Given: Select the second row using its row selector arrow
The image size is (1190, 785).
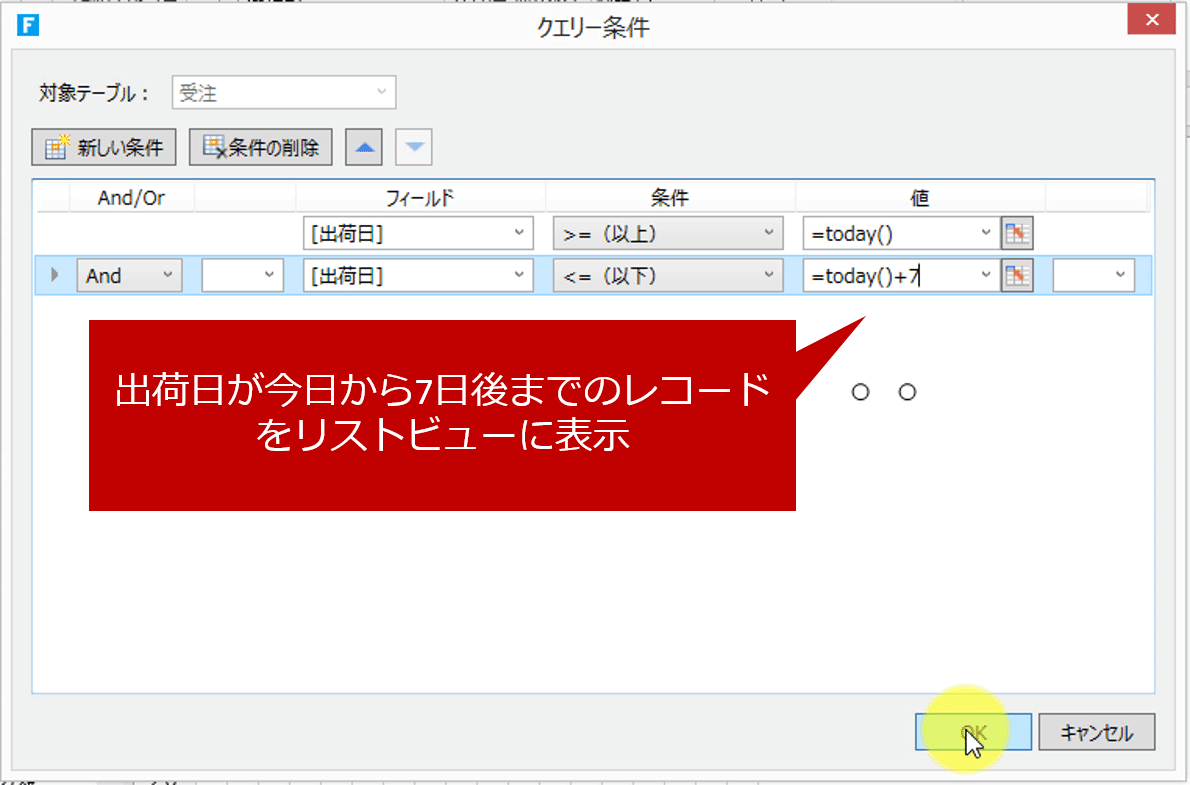Looking at the screenshot, I should tap(55, 275).
